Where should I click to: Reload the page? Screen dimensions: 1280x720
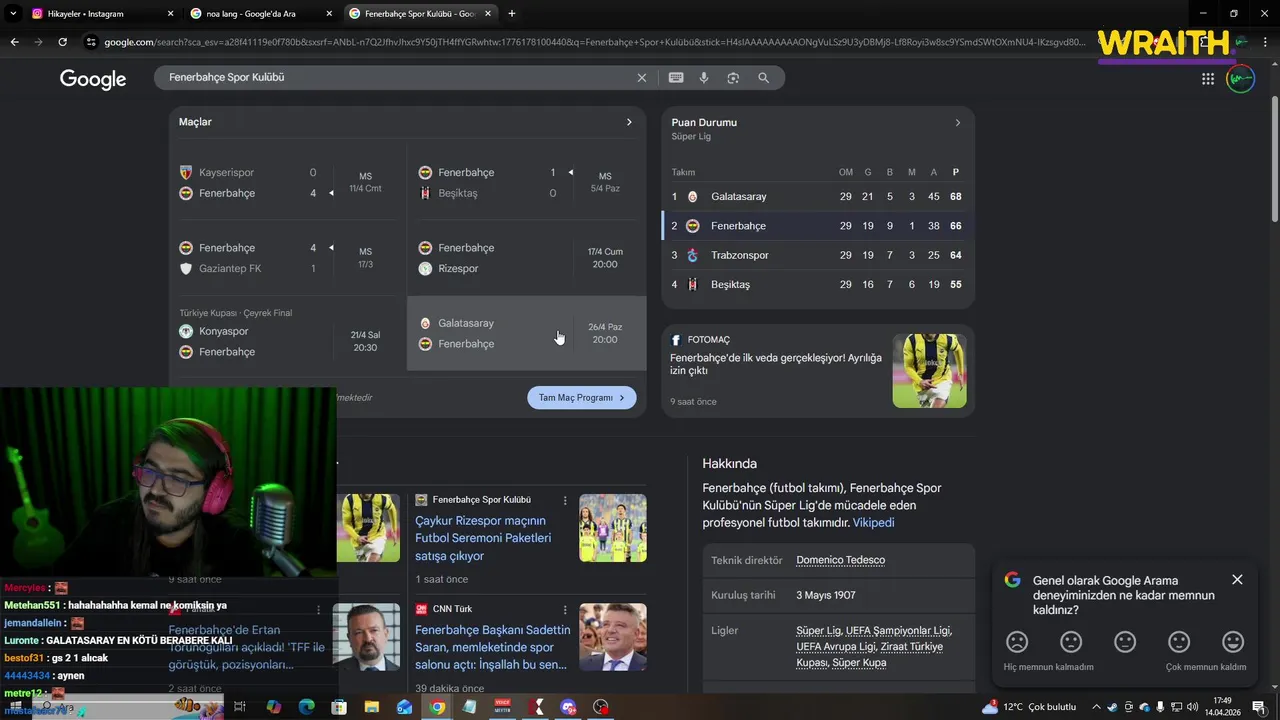62,42
